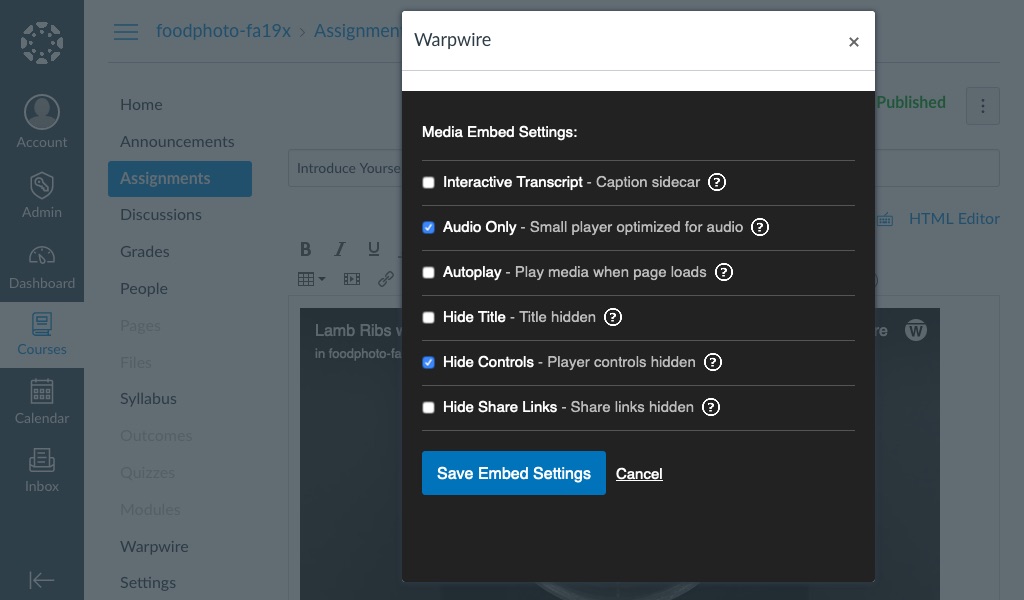
Task: Toggle the hamburger course menu
Action: (x=125, y=31)
